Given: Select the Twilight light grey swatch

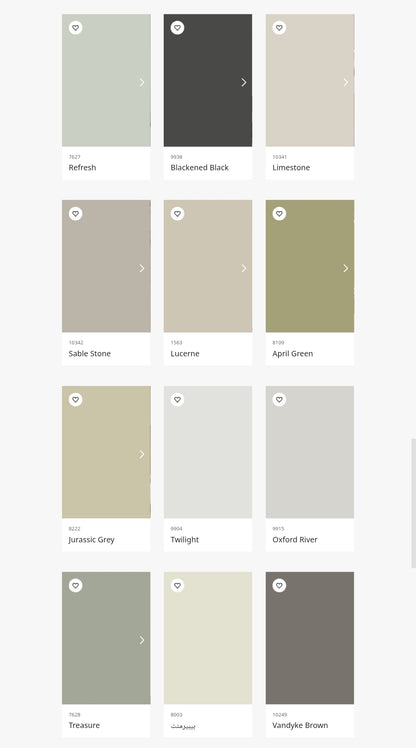Looking at the screenshot, I should coord(208,452).
